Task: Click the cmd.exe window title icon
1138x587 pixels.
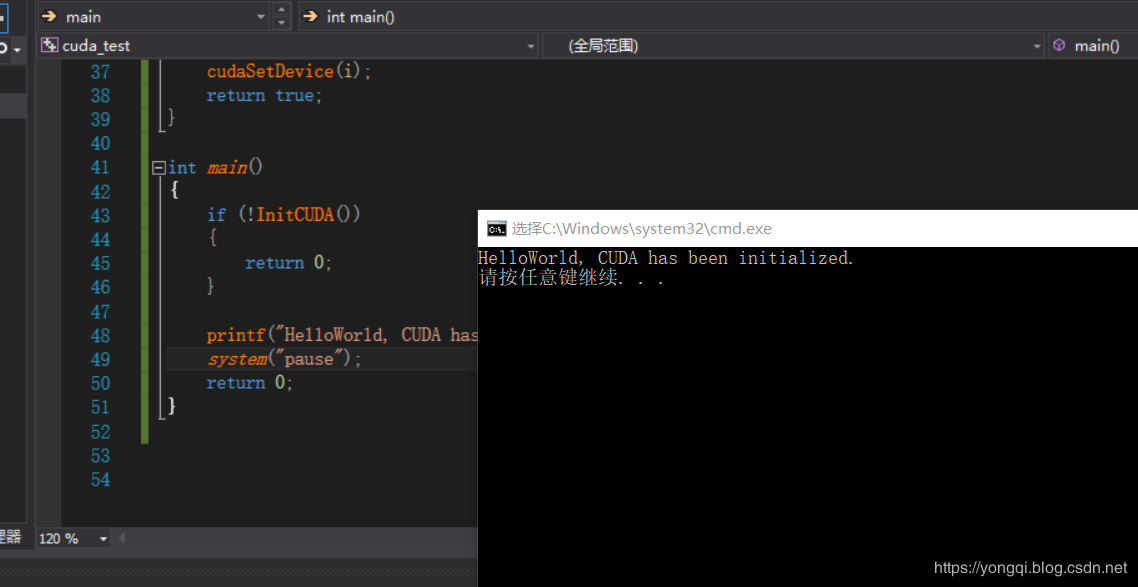Action: click(x=496, y=229)
